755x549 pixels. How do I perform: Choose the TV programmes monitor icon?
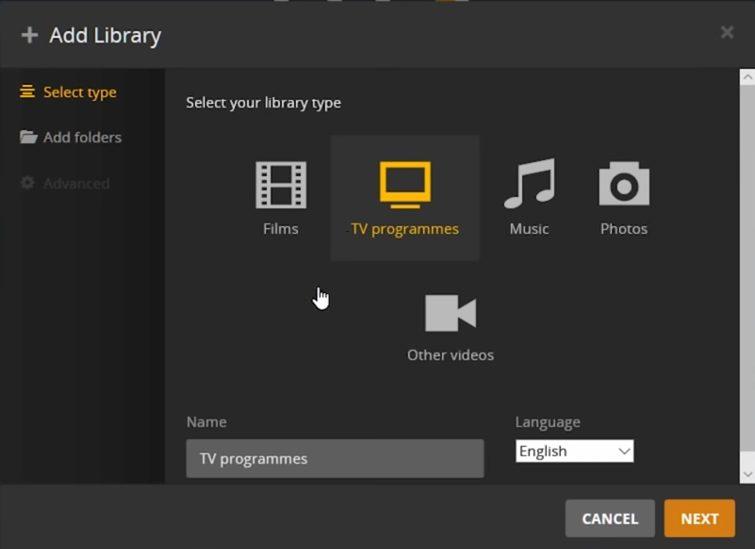point(405,185)
